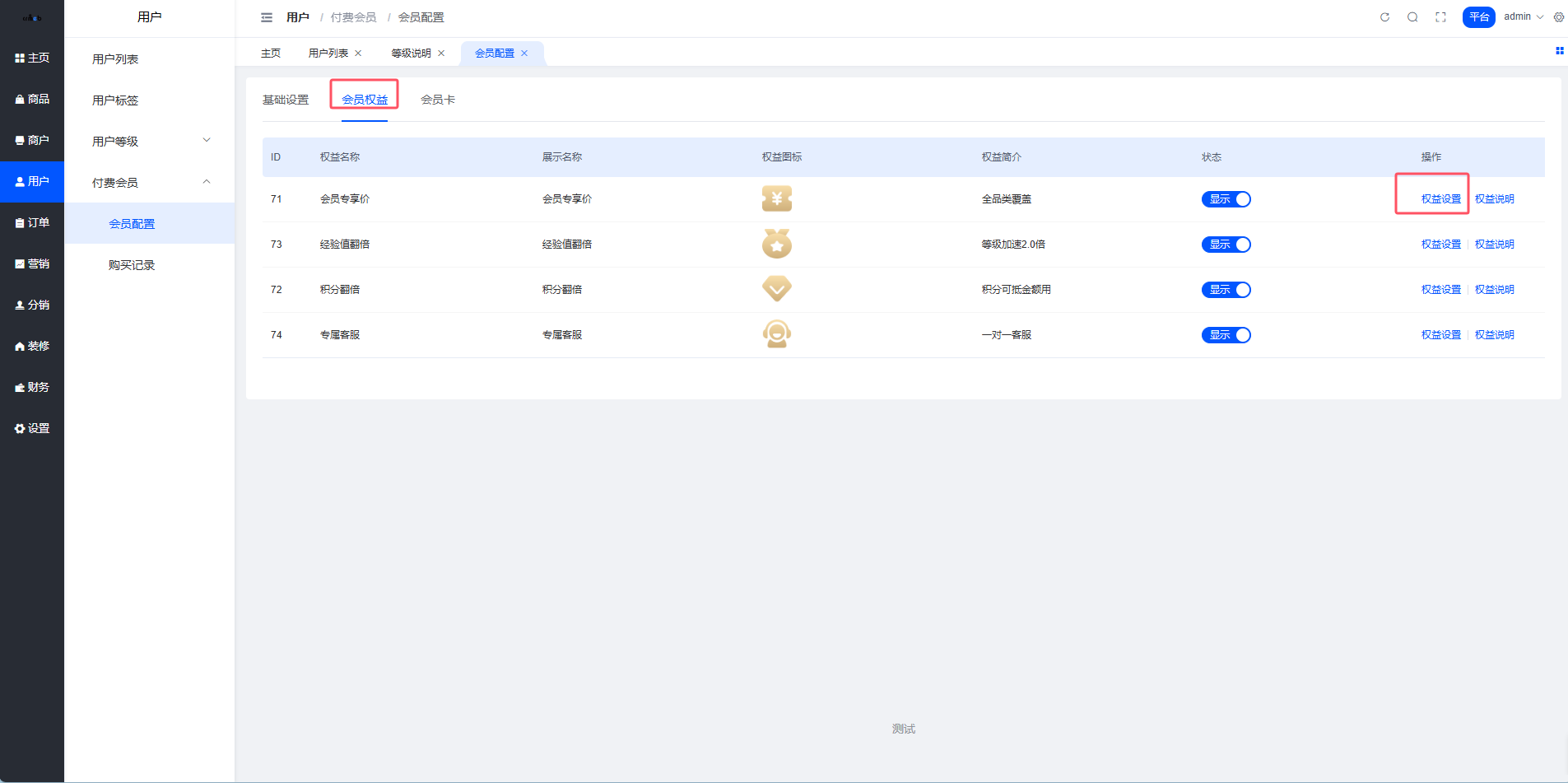Click the grid icon at tab bar right
The height and width of the screenshot is (783, 1568).
pos(1559,51)
